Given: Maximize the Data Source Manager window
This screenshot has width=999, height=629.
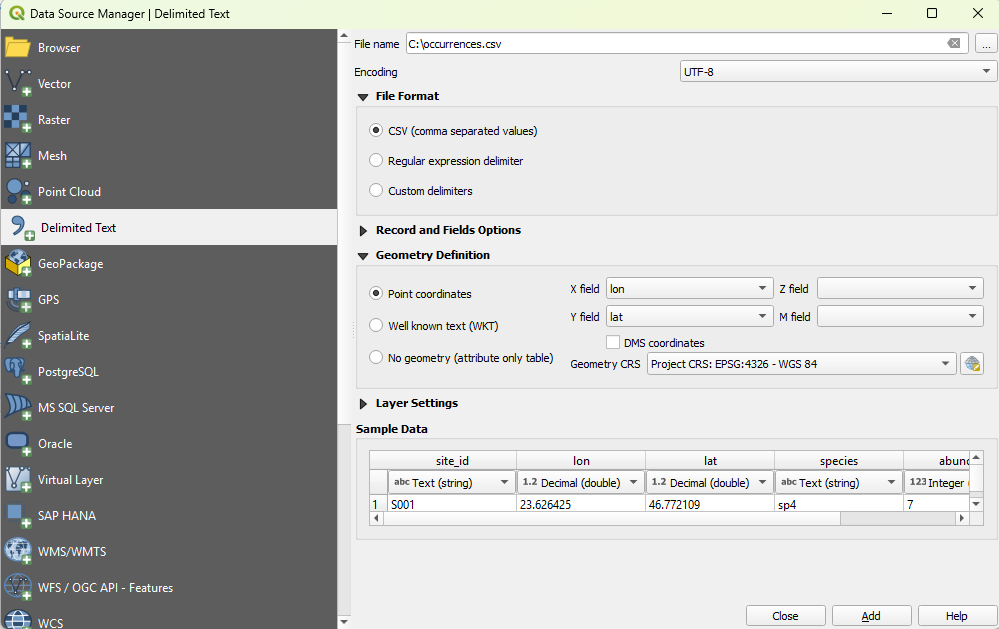Looking at the screenshot, I should [x=931, y=13].
